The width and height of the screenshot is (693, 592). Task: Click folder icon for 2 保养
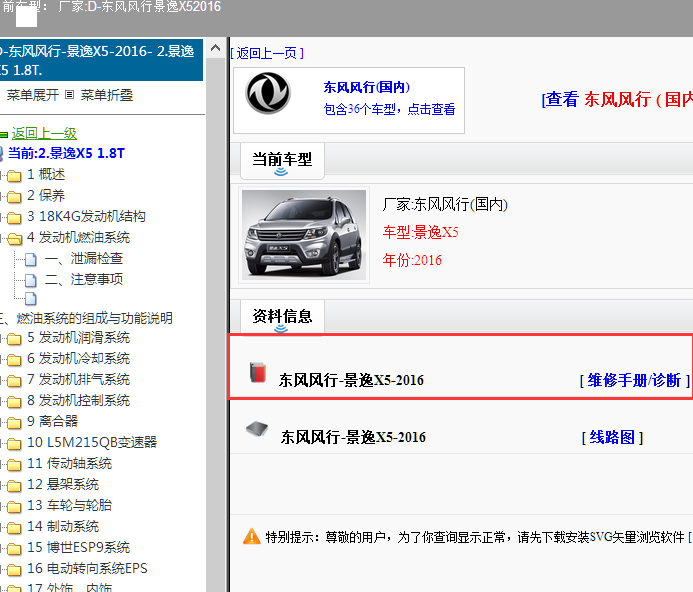pos(14,197)
